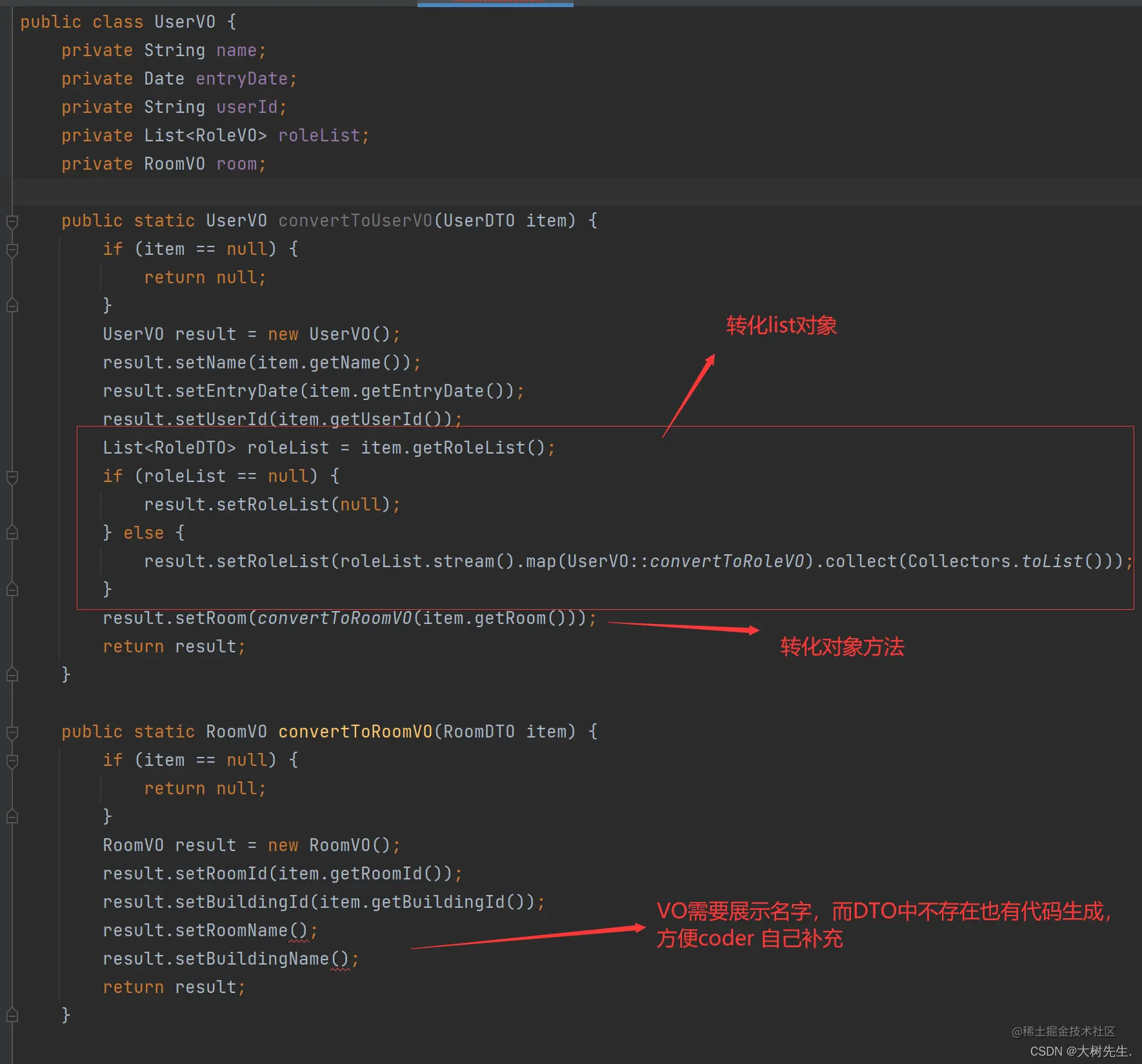Click 'stream()' in the roleList stream chain
Screen dimensions: 1142x1064
click(474, 561)
